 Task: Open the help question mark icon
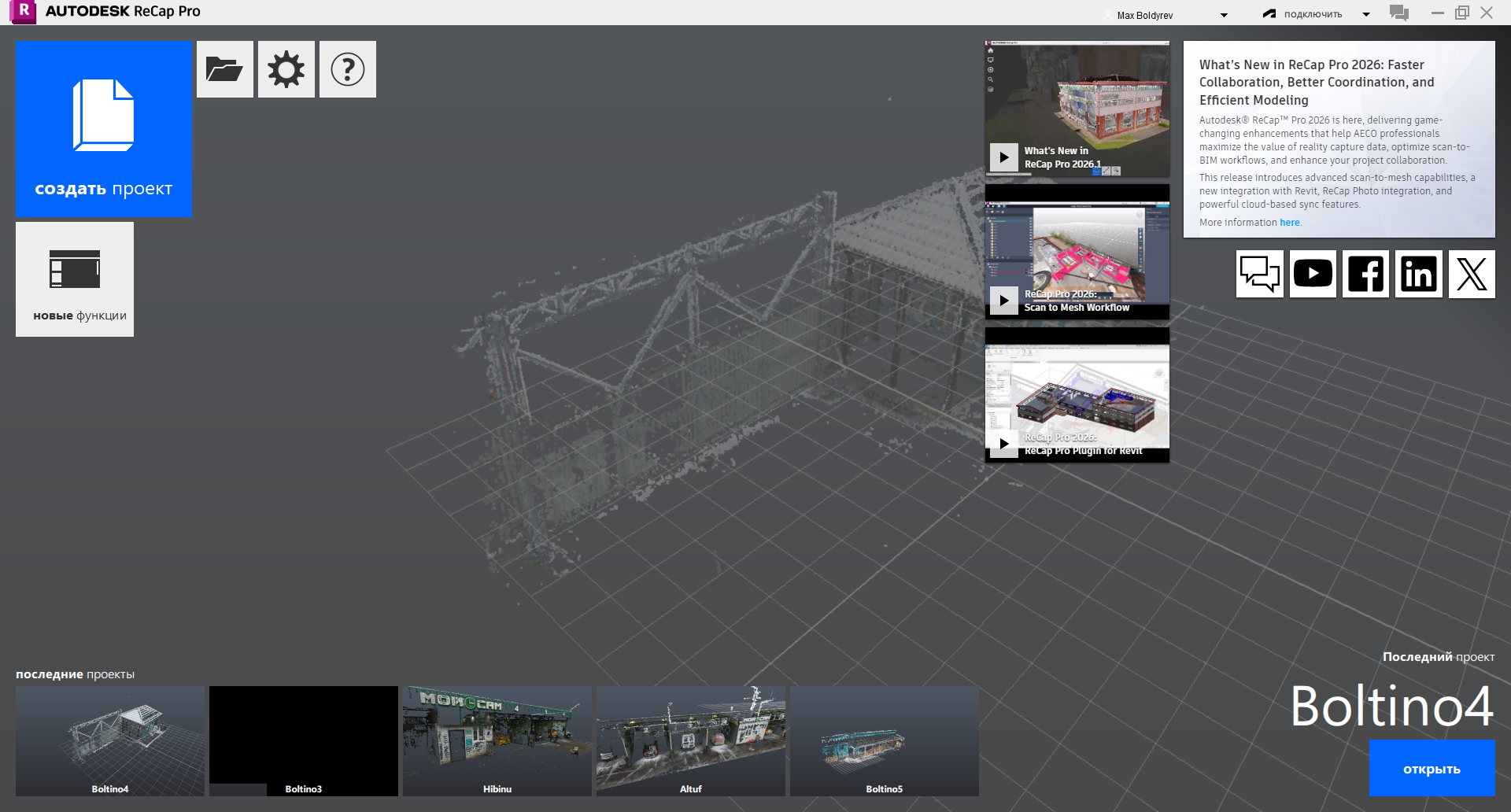(x=348, y=69)
